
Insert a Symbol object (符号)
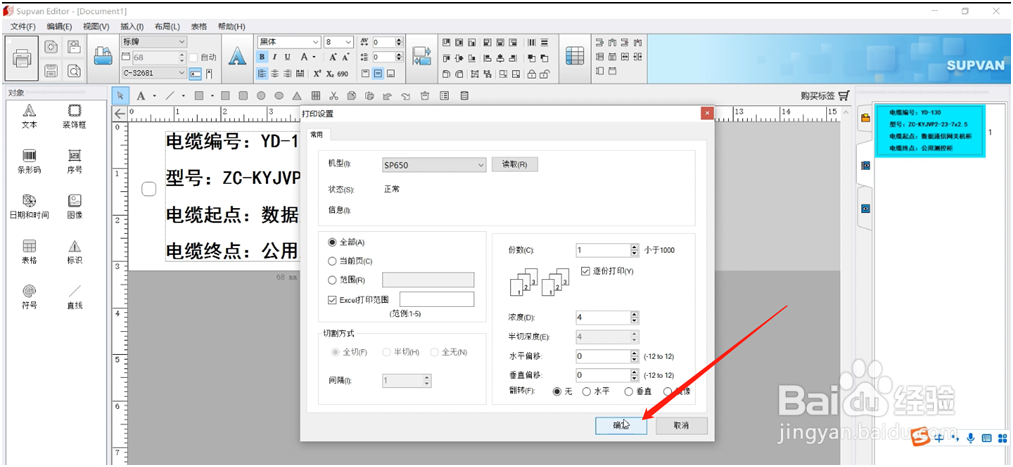click(x=30, y=296)
